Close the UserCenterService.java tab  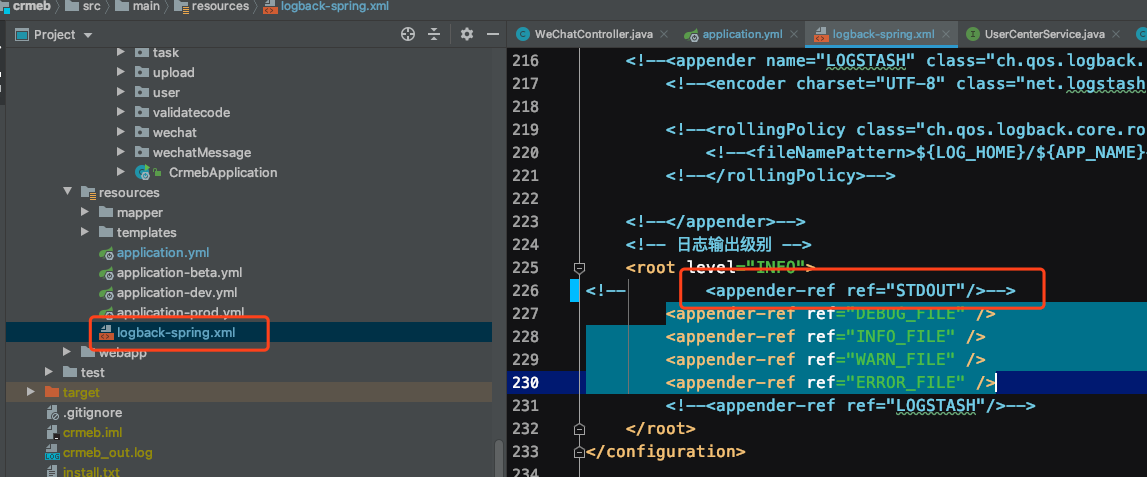click(1116, 34)
